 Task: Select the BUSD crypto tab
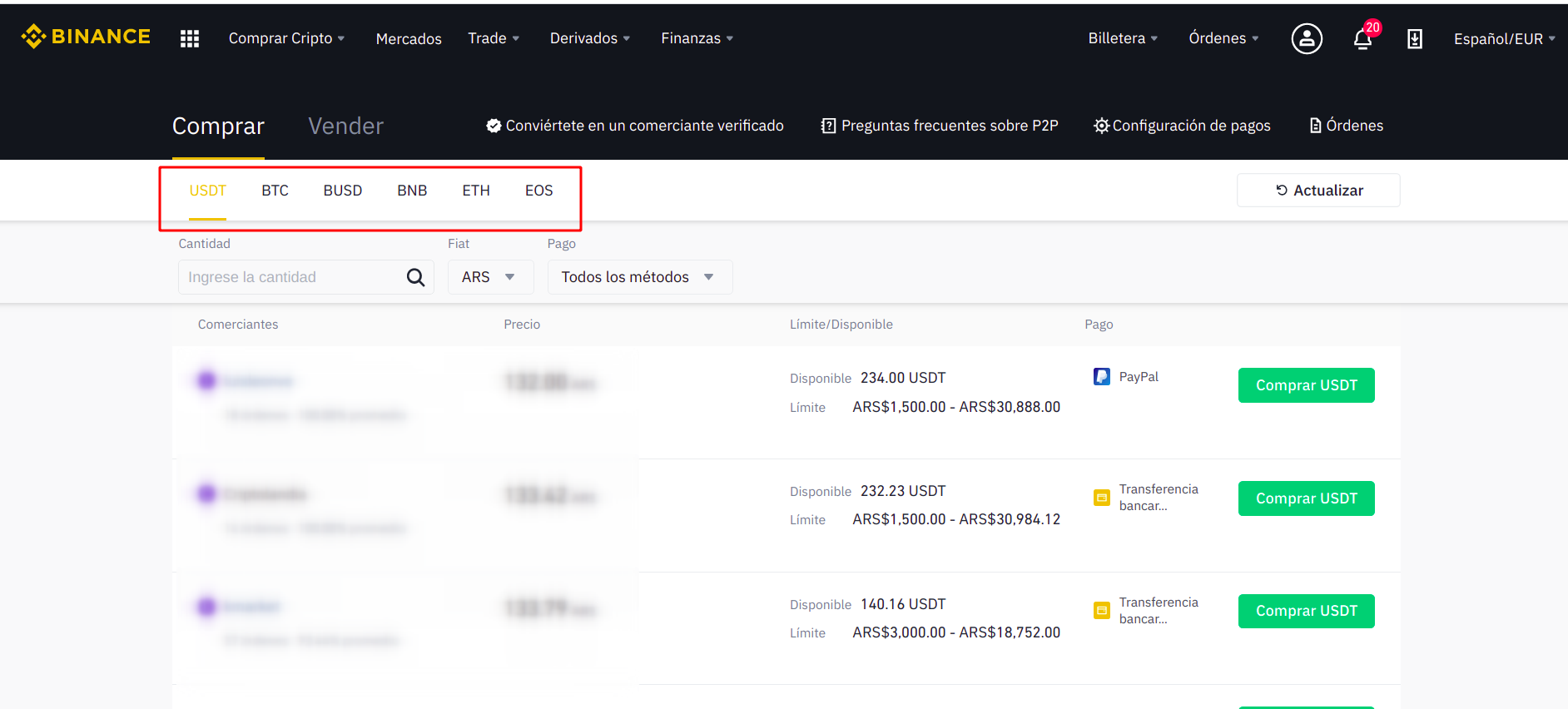(x=343, y=191)
